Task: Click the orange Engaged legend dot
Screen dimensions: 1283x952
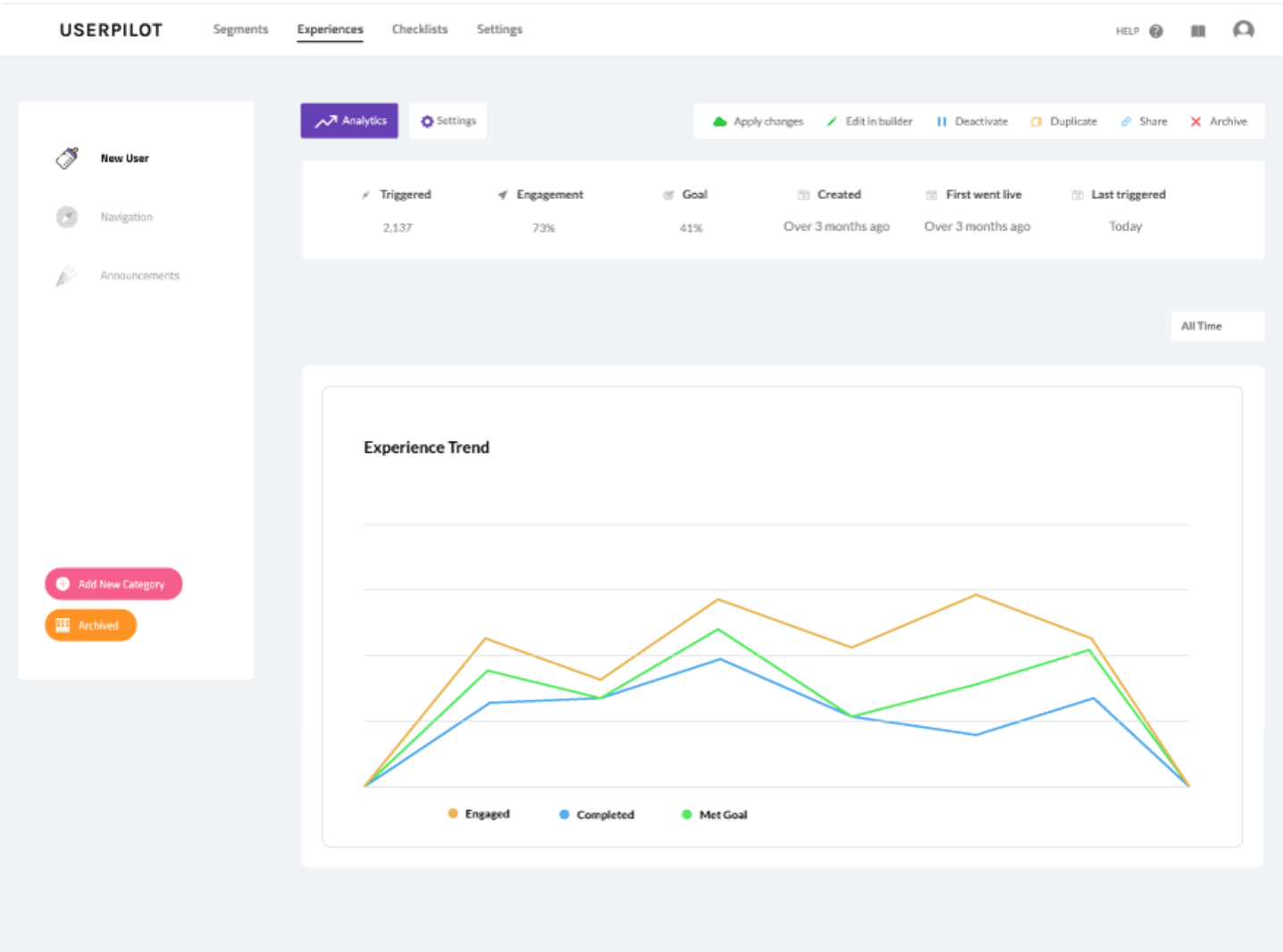Action: 453,814
